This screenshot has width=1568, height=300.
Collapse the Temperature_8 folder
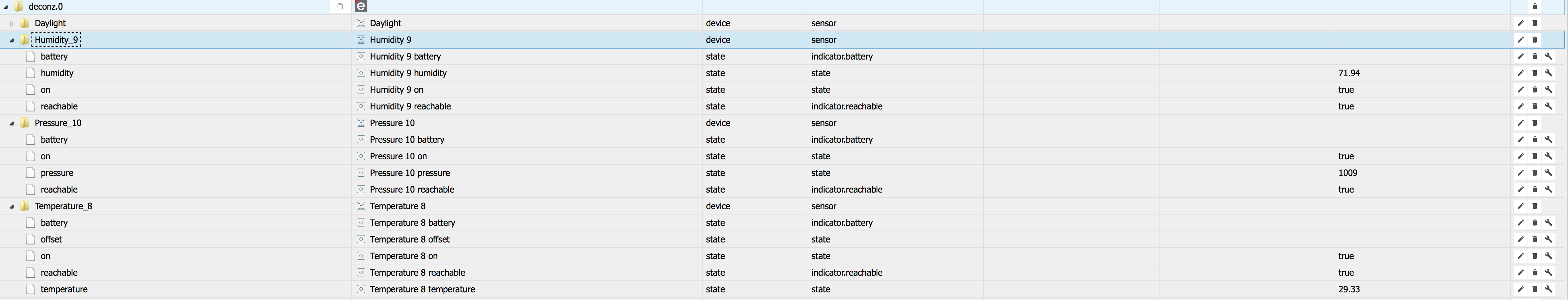point(12,207)
